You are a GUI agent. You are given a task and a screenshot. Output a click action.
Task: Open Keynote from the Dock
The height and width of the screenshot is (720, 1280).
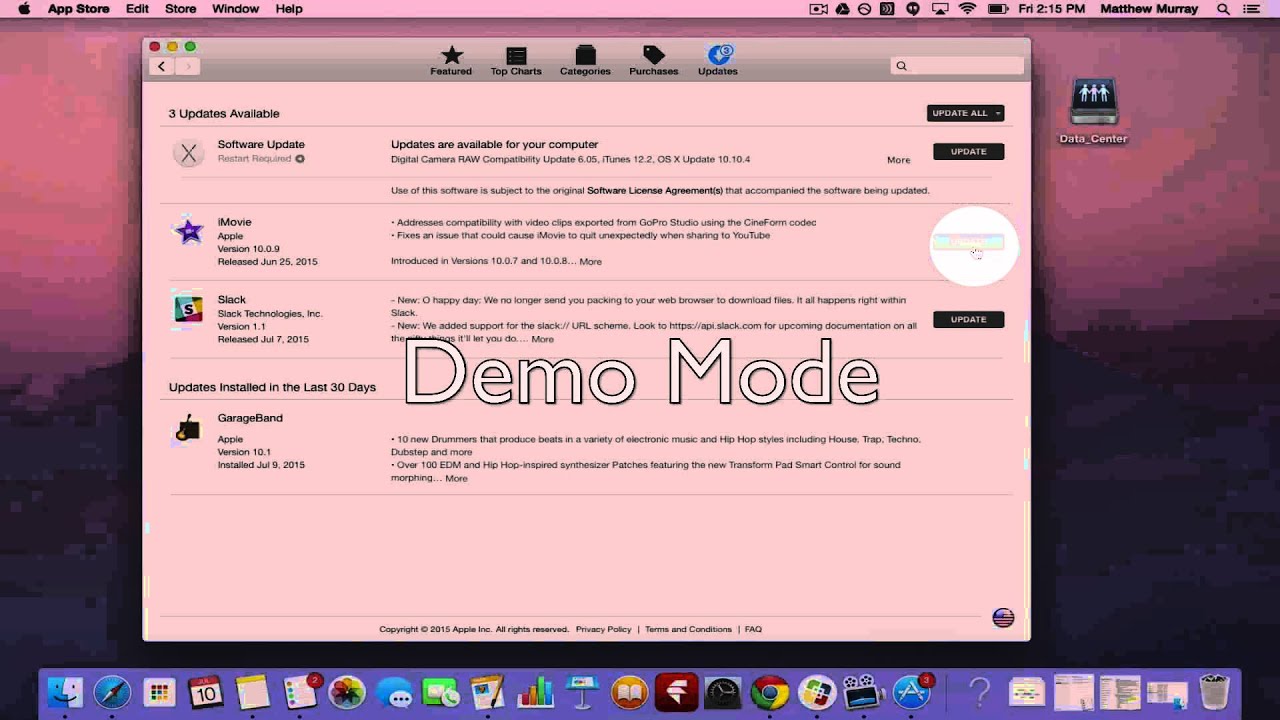[x=582, y=691]
